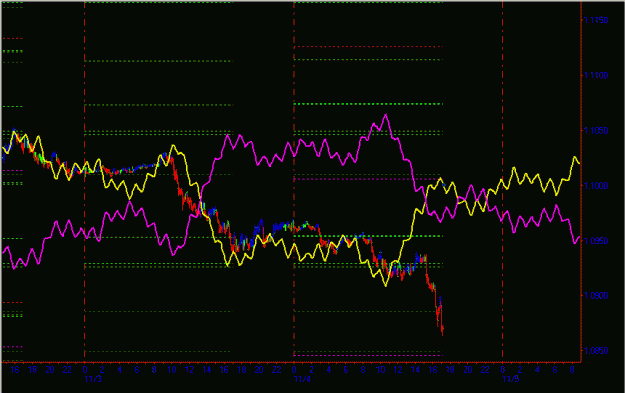Pick the 1.0900 price axis label
Image resolution: width=625 pixels, height=393 pixels.
596,295
